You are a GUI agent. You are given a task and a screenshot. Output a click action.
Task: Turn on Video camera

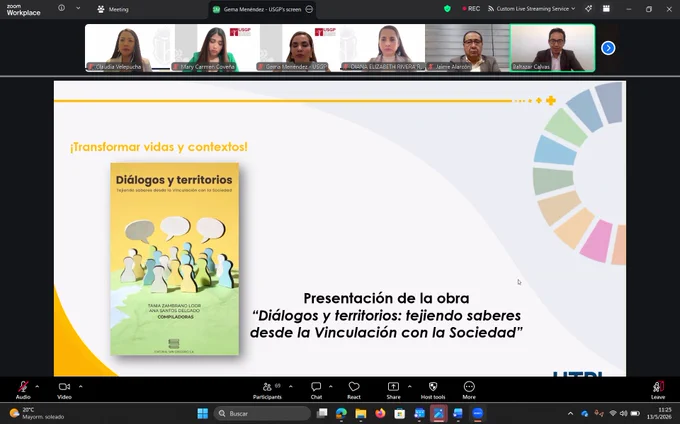[64, 390]
